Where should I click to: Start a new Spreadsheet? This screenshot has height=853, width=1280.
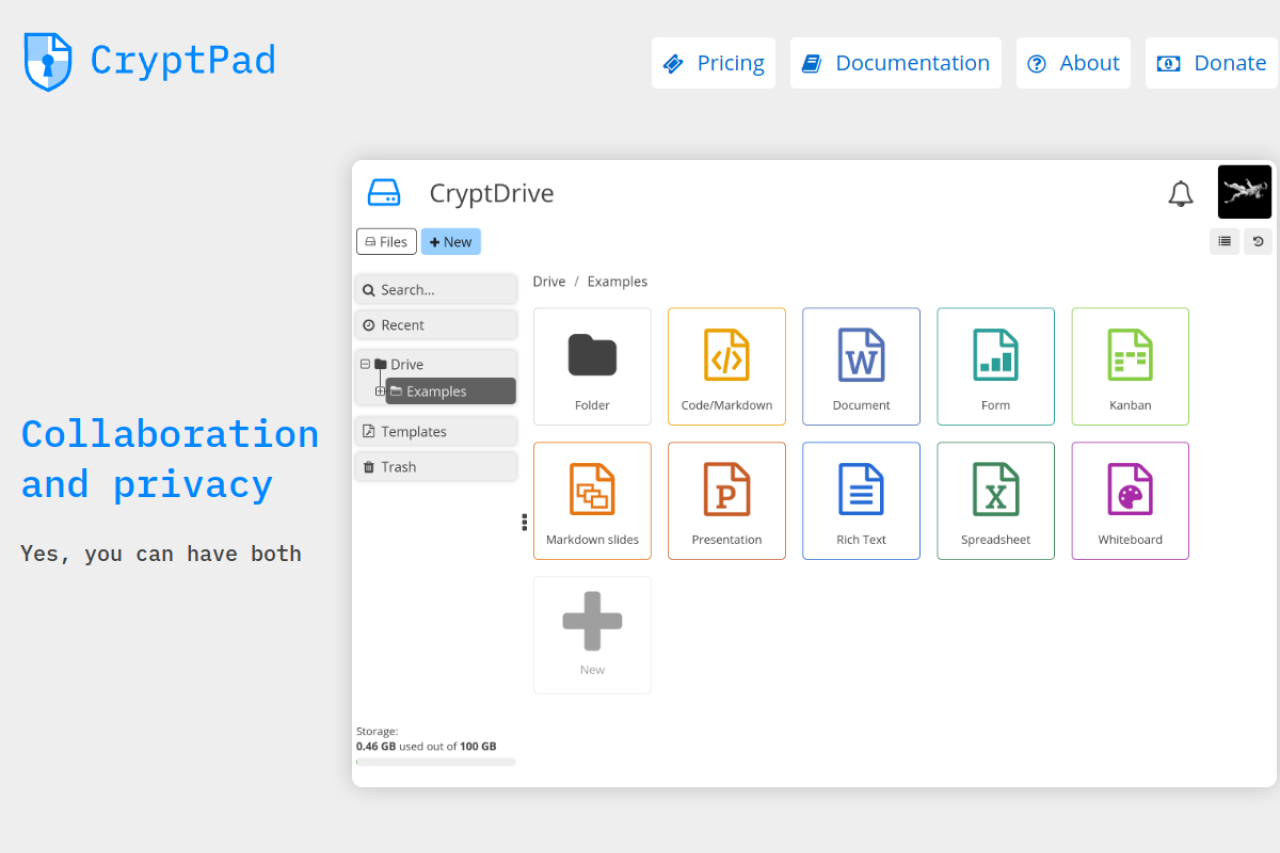click(995, 500)
